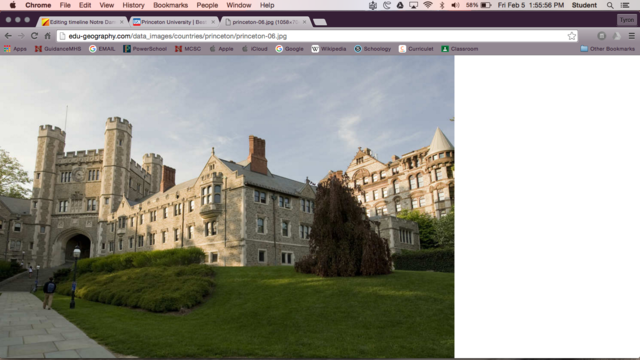The height and width of the screenshot is (360, 640).
Task: Bookmark this page with the star icon
Action: [x=571, y=36]
